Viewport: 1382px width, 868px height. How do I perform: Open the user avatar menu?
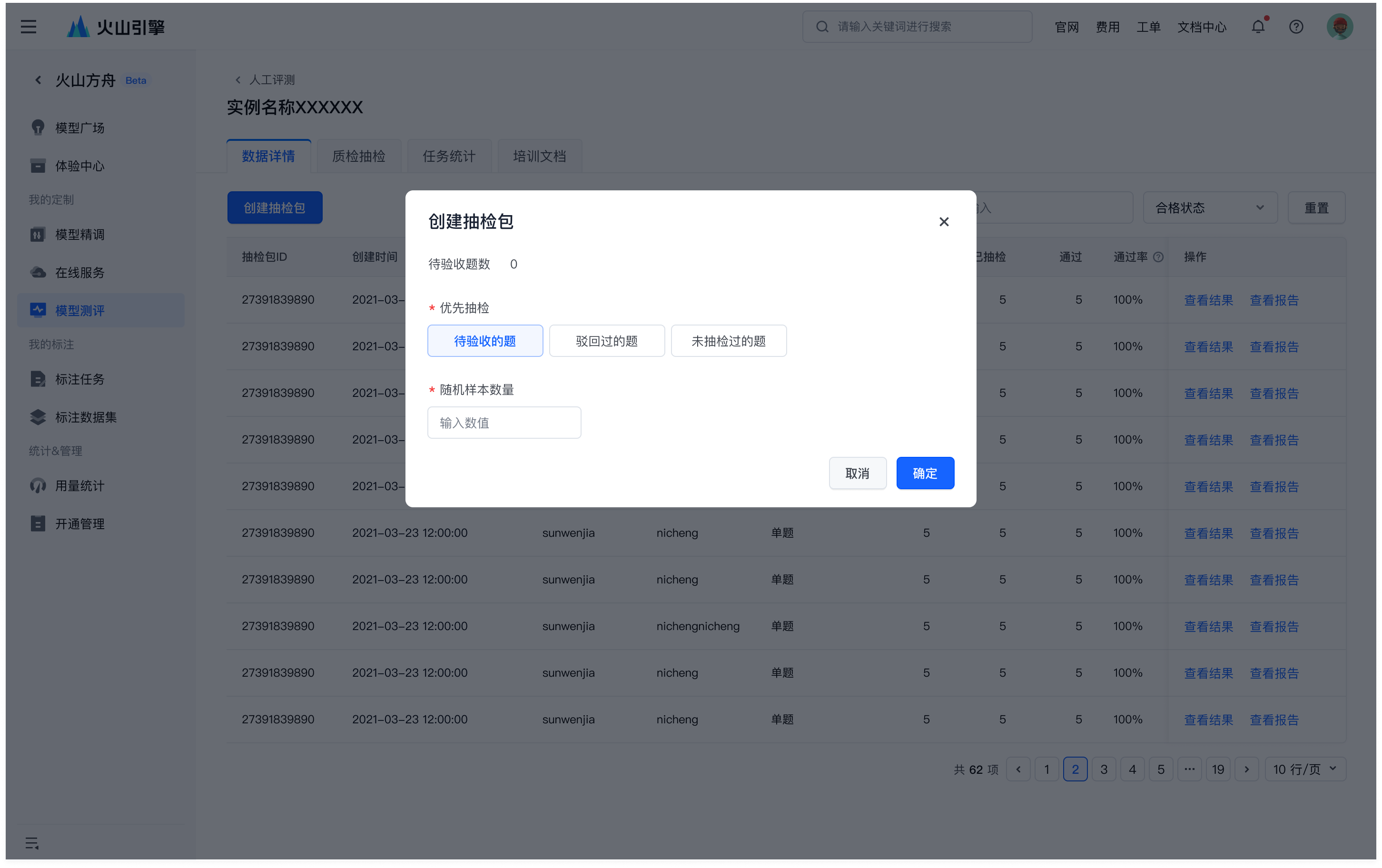[x=1340, y=26]
